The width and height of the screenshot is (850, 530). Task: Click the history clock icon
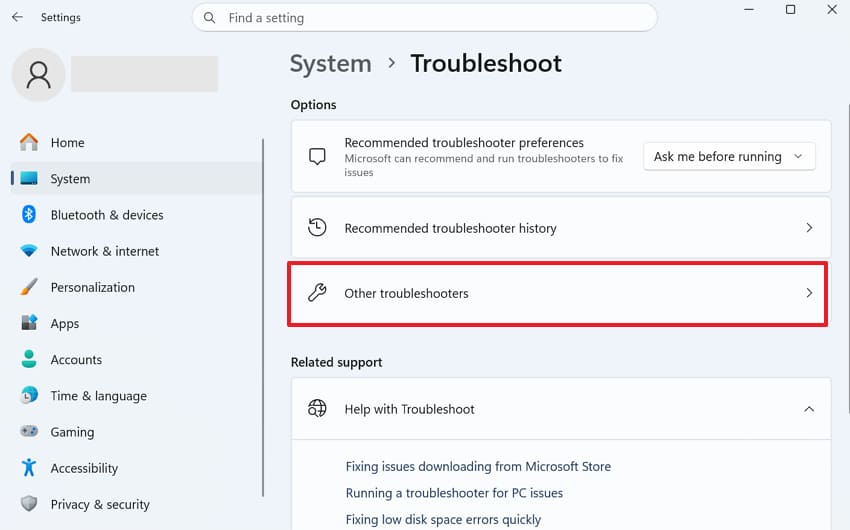click(317, 228)
